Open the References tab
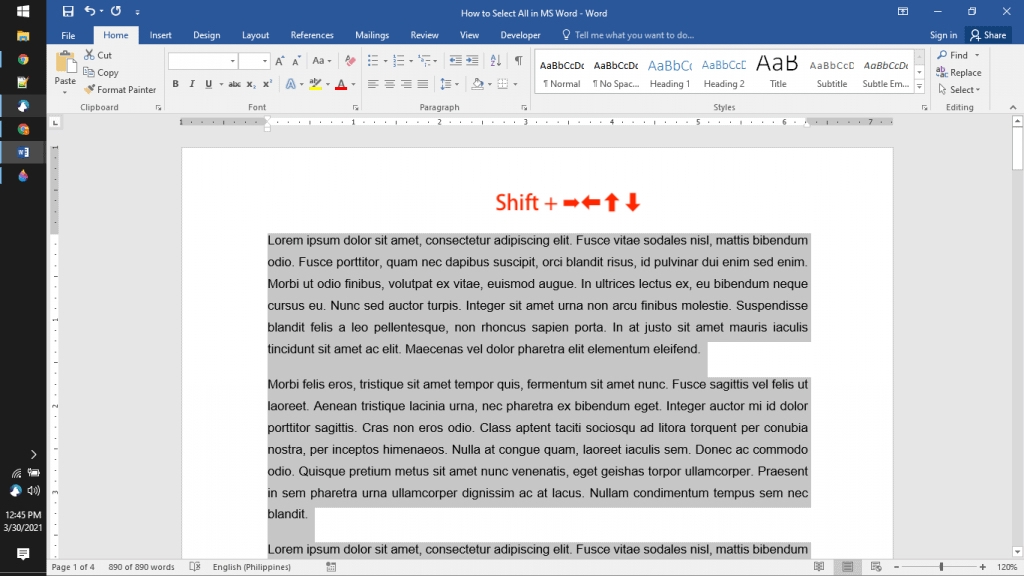Image resolution: width=1024 pixels, height=576 pixels. [x=312, y=35]
